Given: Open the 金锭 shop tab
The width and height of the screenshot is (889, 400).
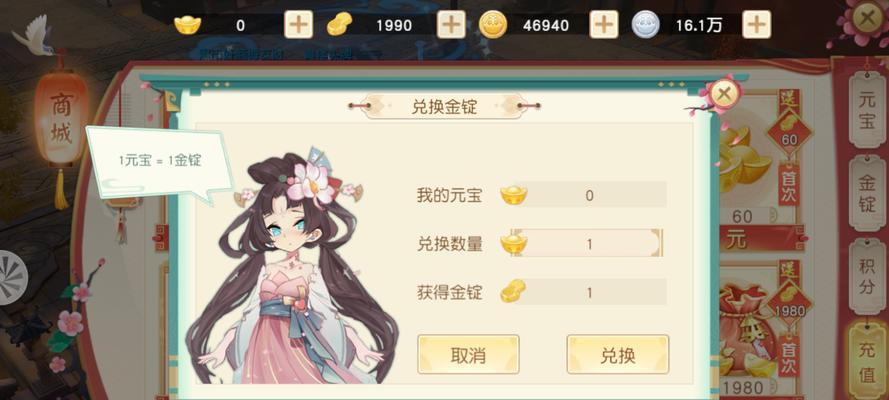Looking at the screenshot, I should (867, 193).
